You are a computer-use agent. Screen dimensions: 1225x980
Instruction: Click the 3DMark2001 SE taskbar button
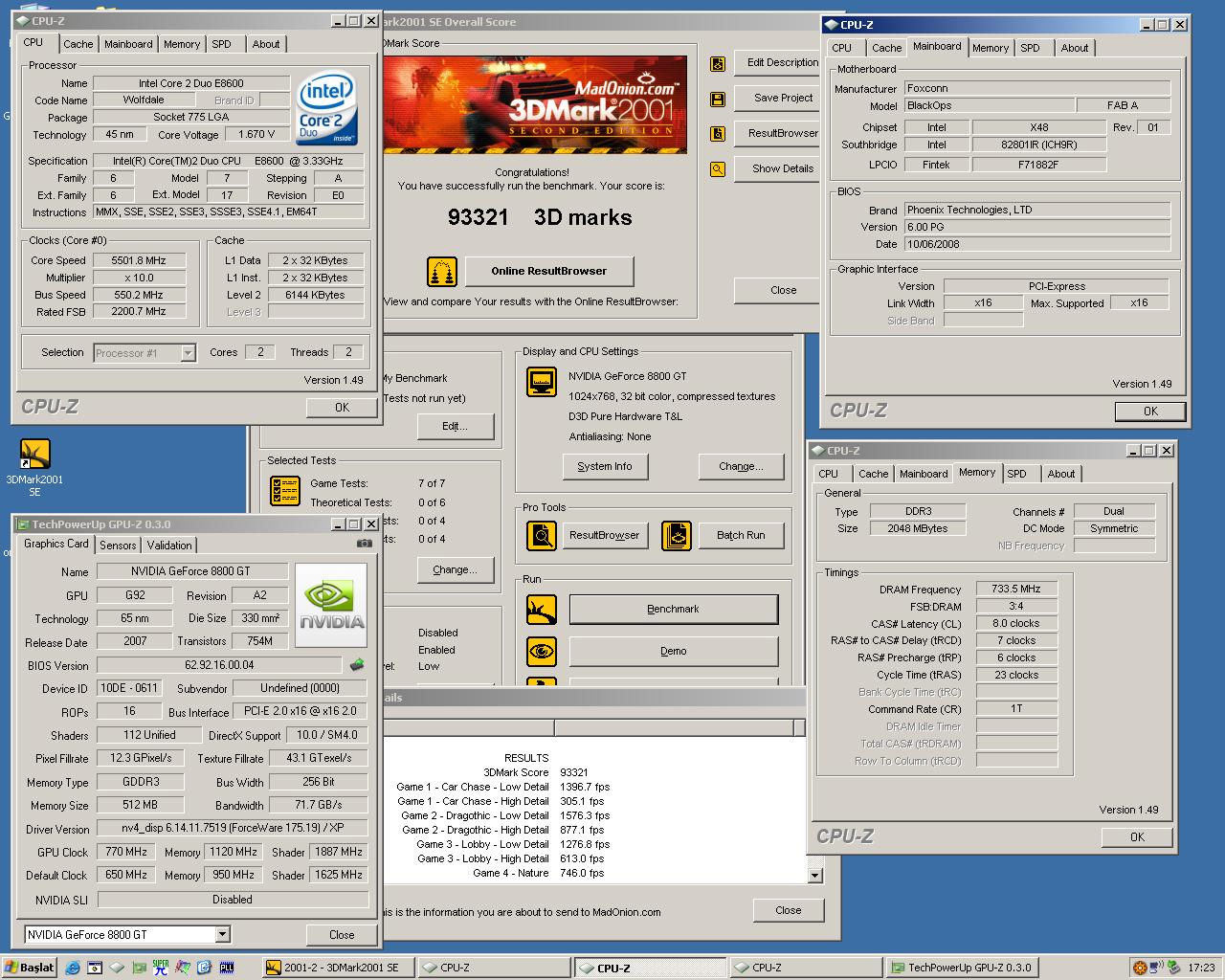[x=338, y=968]
